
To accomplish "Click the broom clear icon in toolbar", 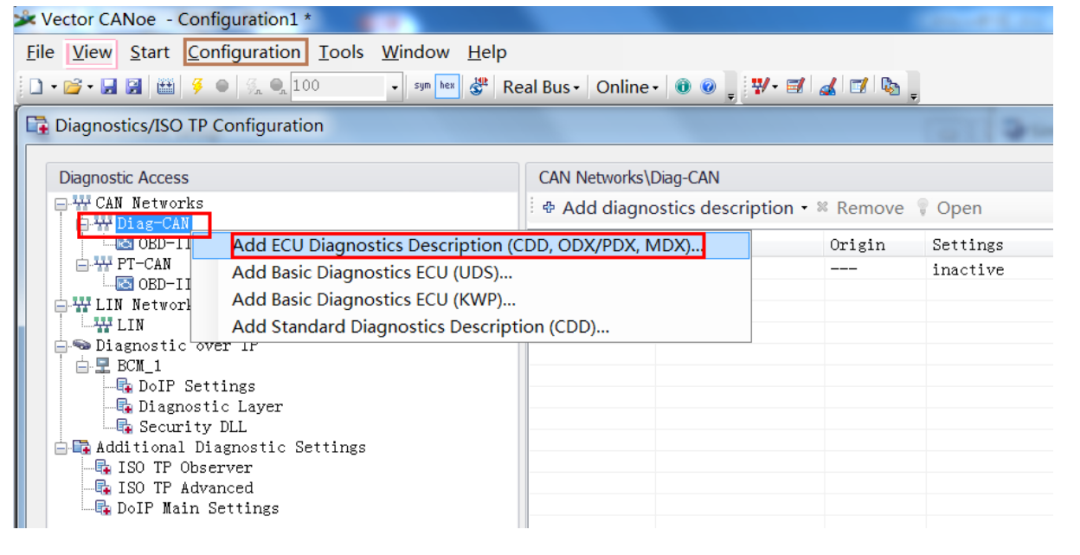I will click(x=829, y=87).
